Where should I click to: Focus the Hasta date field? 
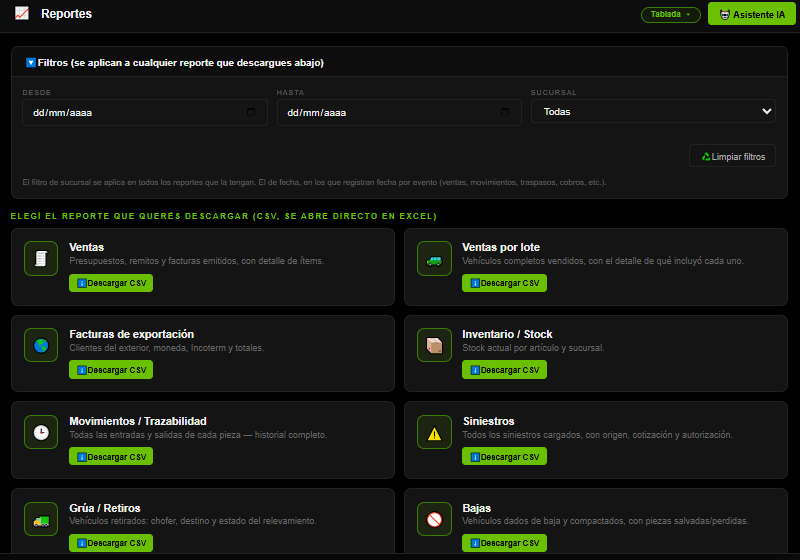click(399, 112)
